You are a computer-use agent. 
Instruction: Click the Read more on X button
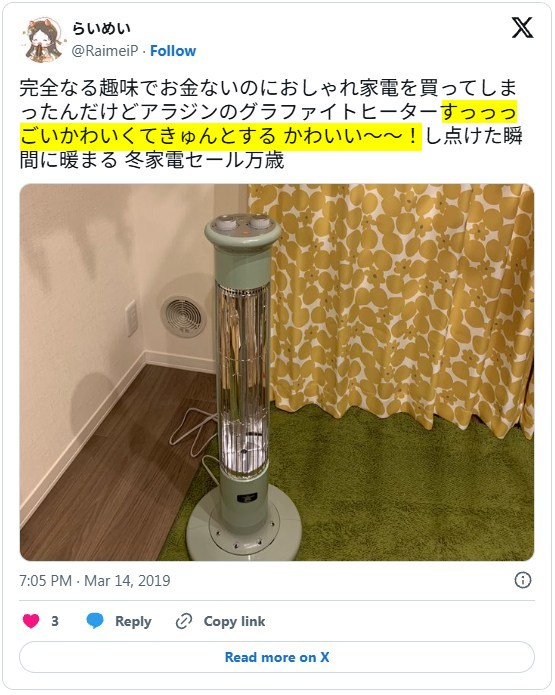(277, 657)
